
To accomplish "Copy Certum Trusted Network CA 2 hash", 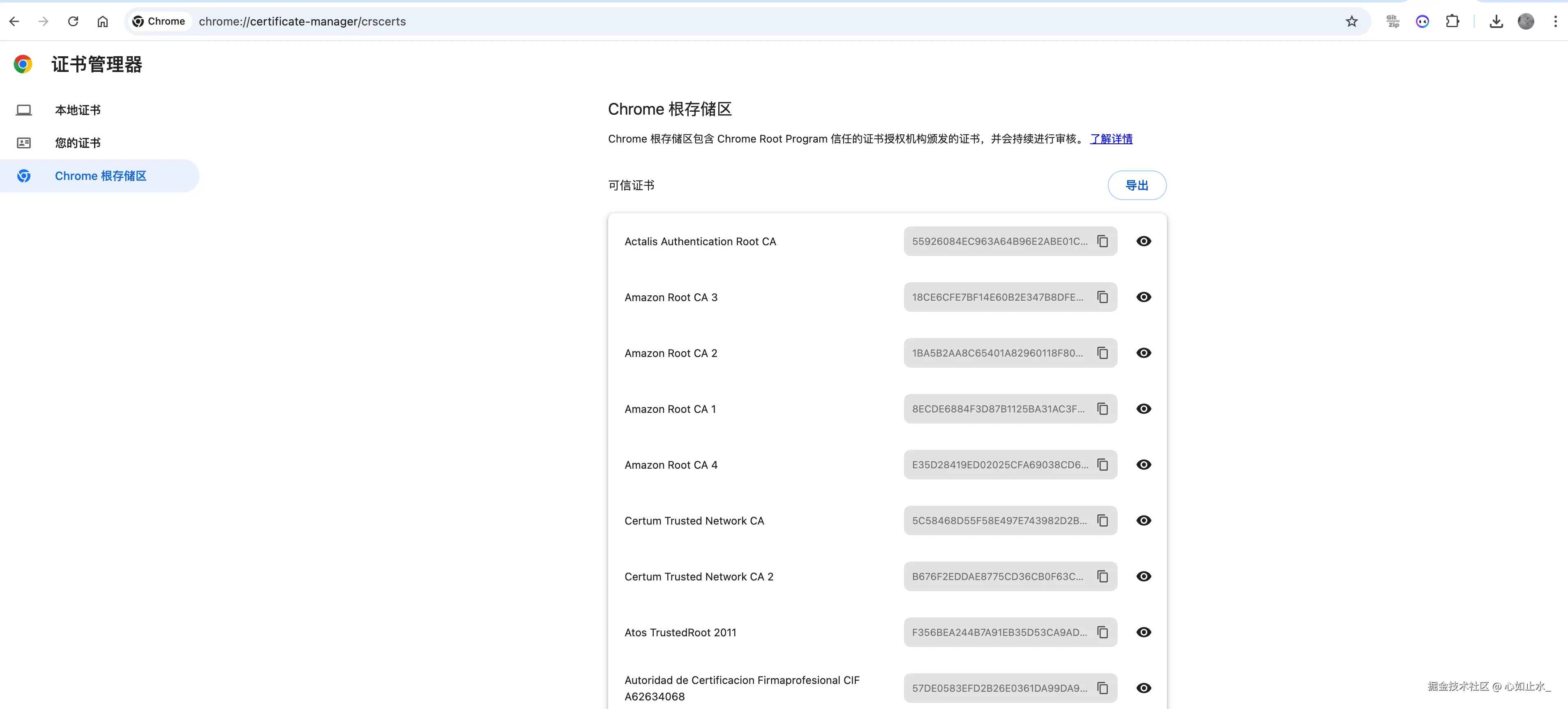I will click(x=1102, y=576).
